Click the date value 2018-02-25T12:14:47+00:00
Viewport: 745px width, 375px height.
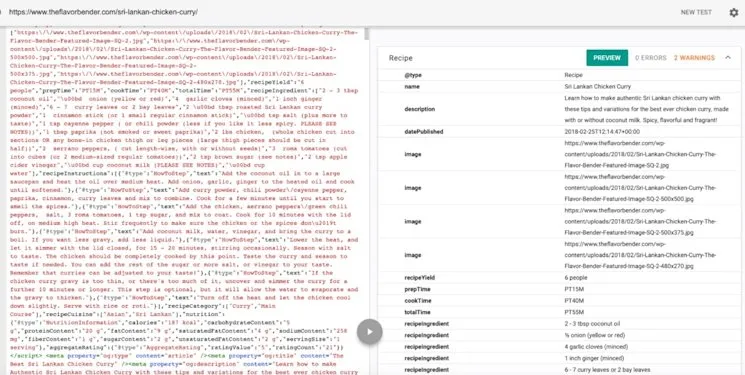602,132
